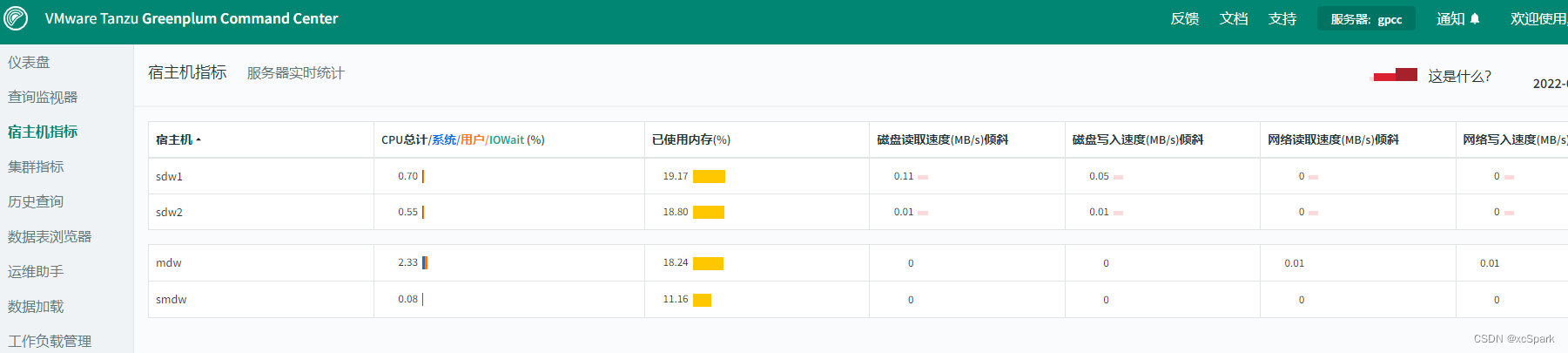Click sdw1 disk read skew pink indicator

pos(923,177)
